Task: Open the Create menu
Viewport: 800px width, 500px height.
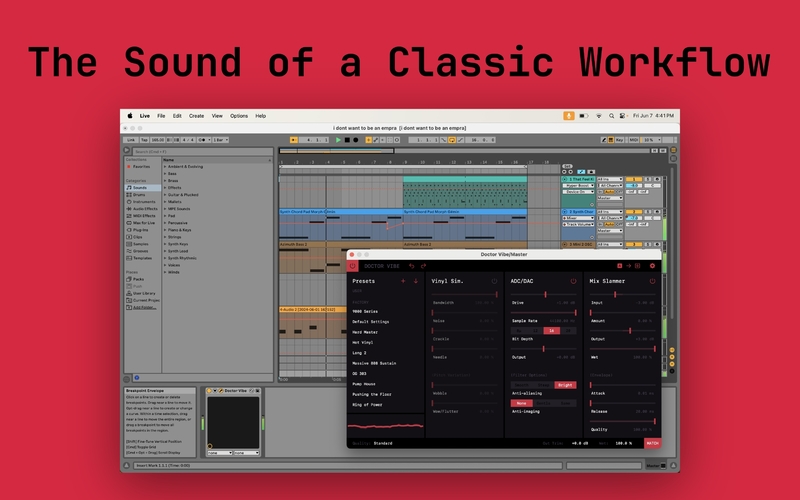Action: pos(196,116)
